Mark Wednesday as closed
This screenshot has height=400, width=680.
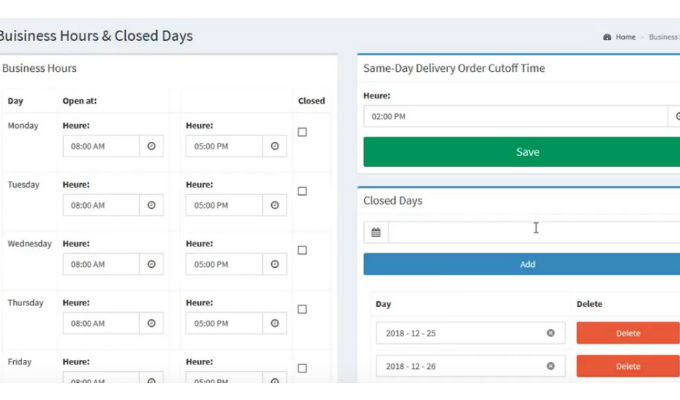pyautogui.click(x=302, y=250)
